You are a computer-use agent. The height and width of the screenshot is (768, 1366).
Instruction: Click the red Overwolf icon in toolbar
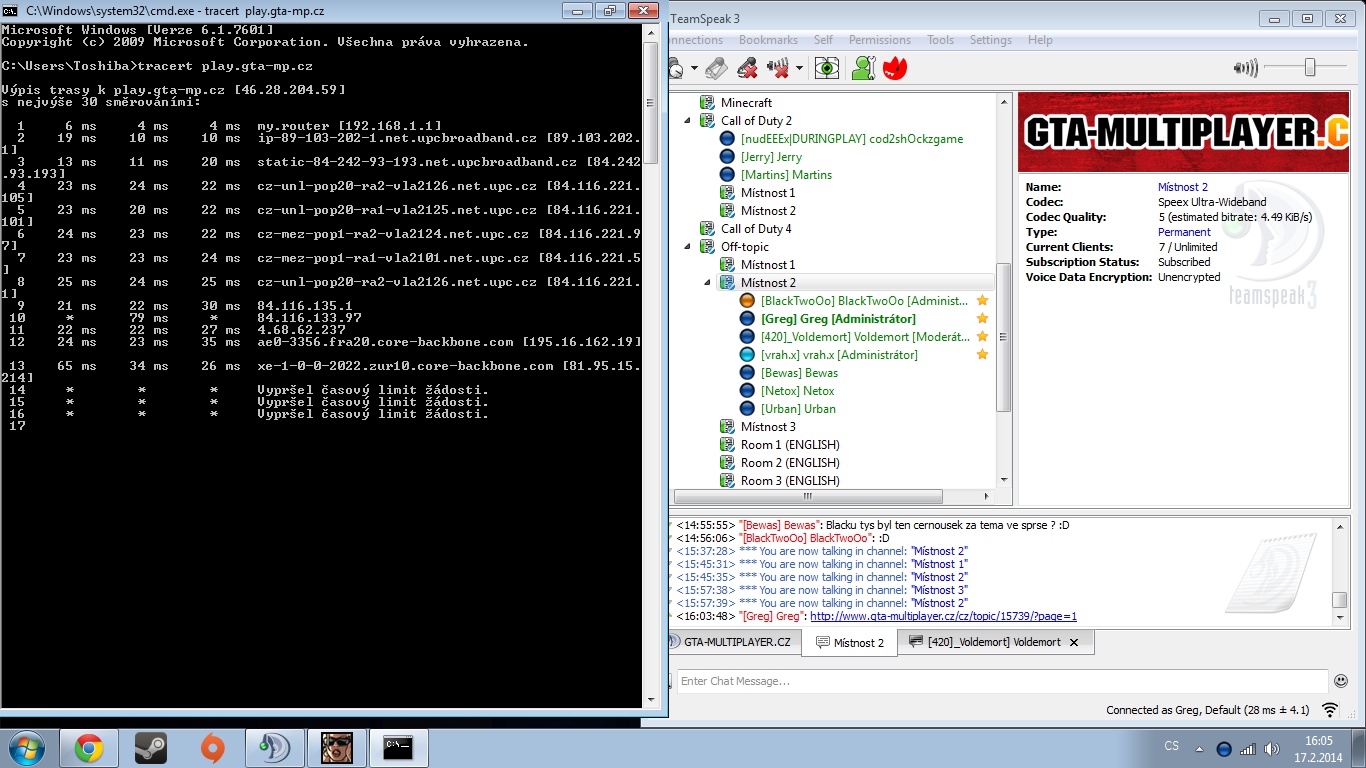click(x=895, y=68)
